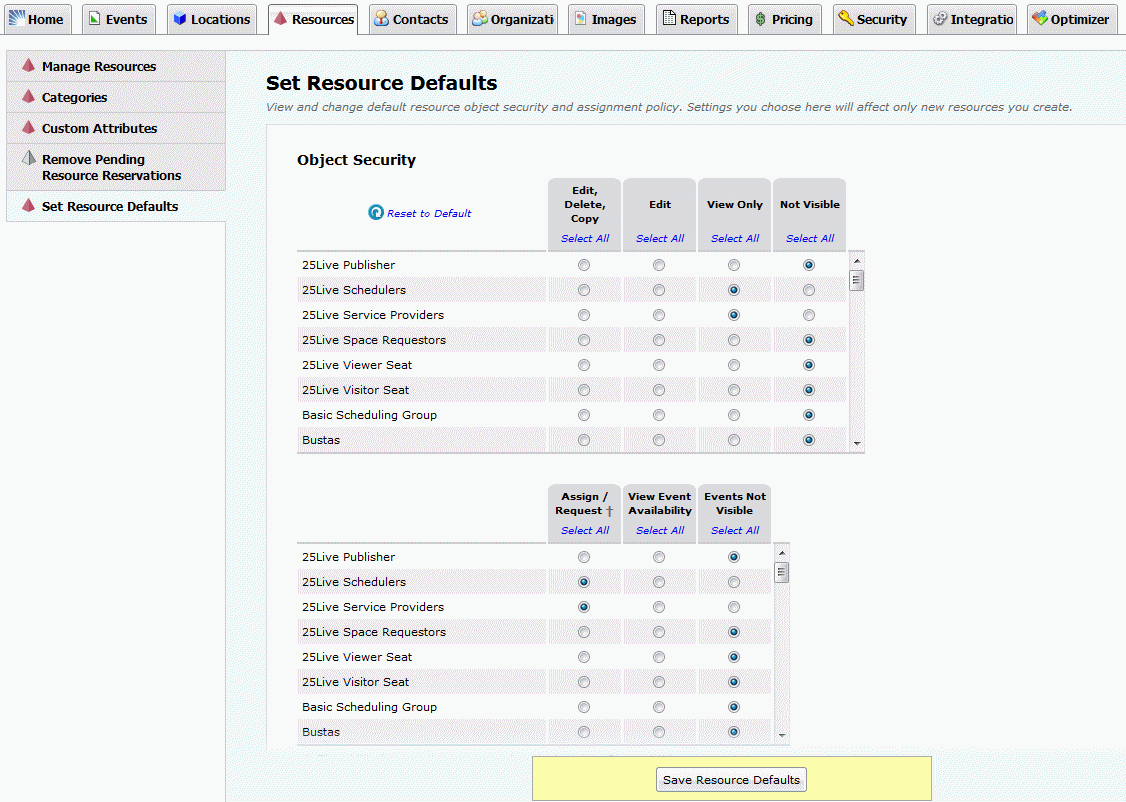This screenshot has height=802, width=1126.
Task: Click the Security key icon
Action: [846, 19]
